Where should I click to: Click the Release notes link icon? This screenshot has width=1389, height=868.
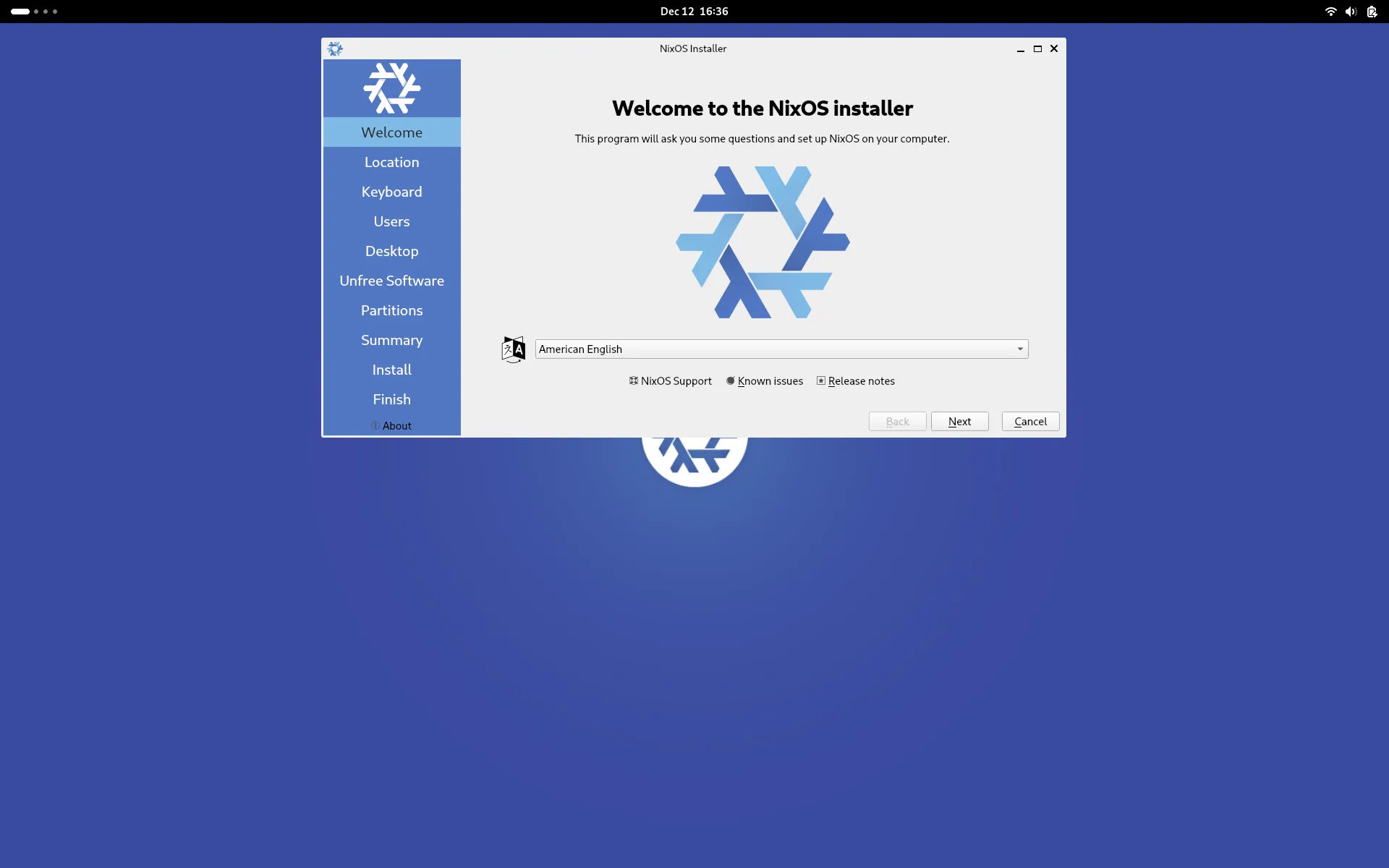821,381
